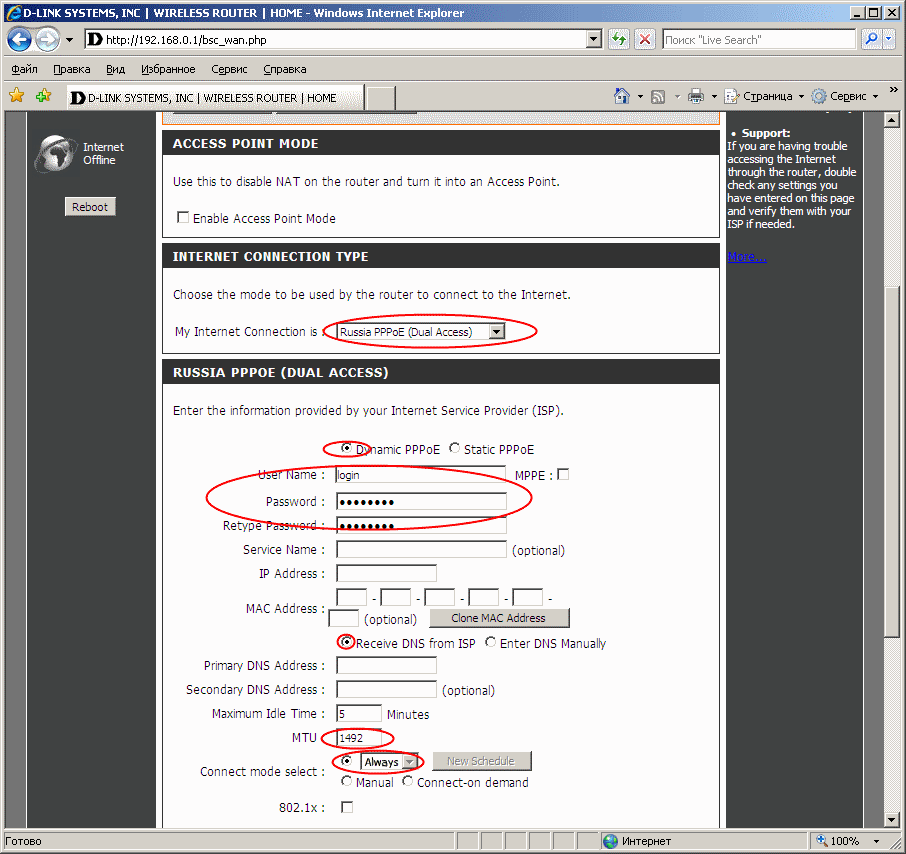The image size is (906, 854).
Task: Open the My Internet Connection dropdown
Action: 421,332
